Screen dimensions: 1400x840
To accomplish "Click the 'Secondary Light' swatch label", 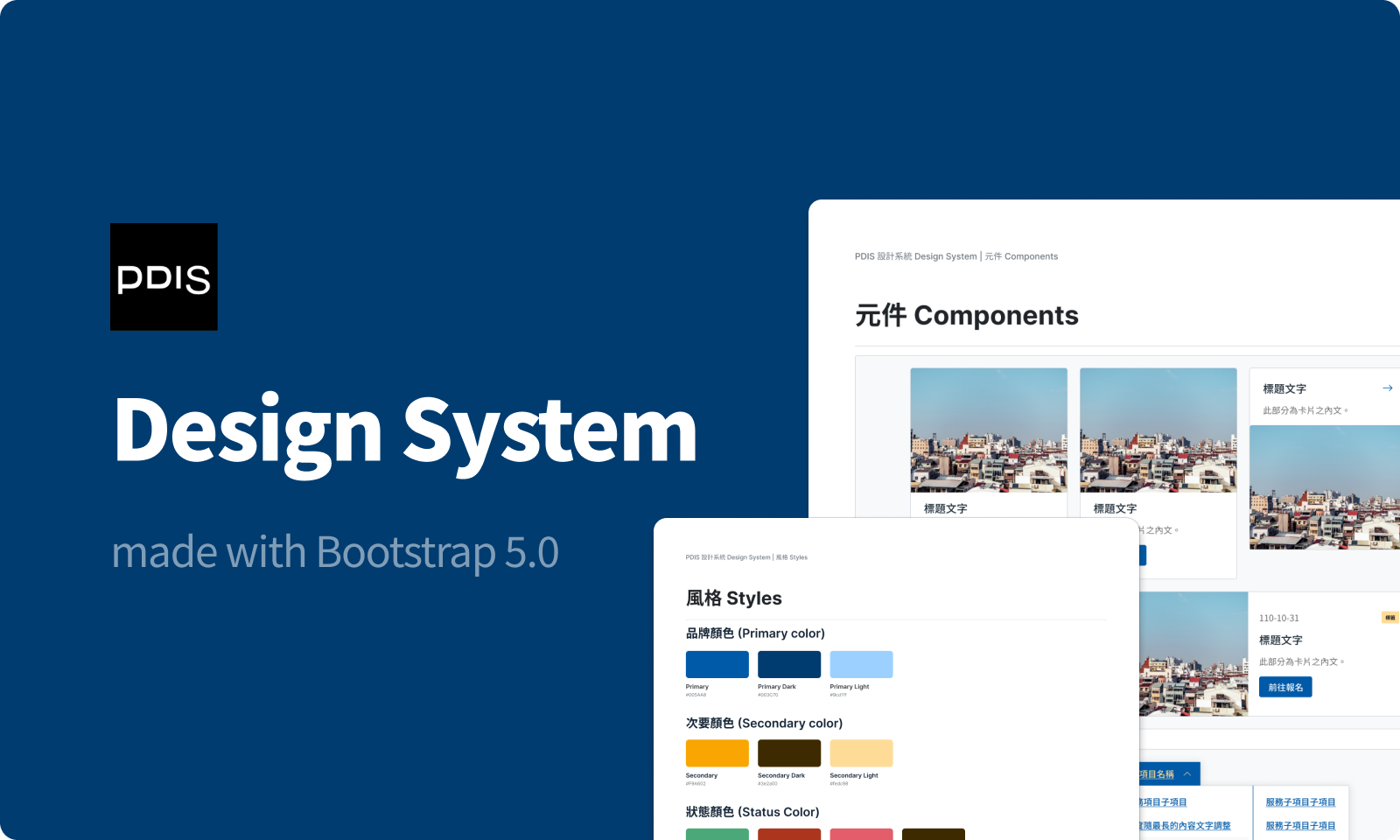I will click(854, 775).
